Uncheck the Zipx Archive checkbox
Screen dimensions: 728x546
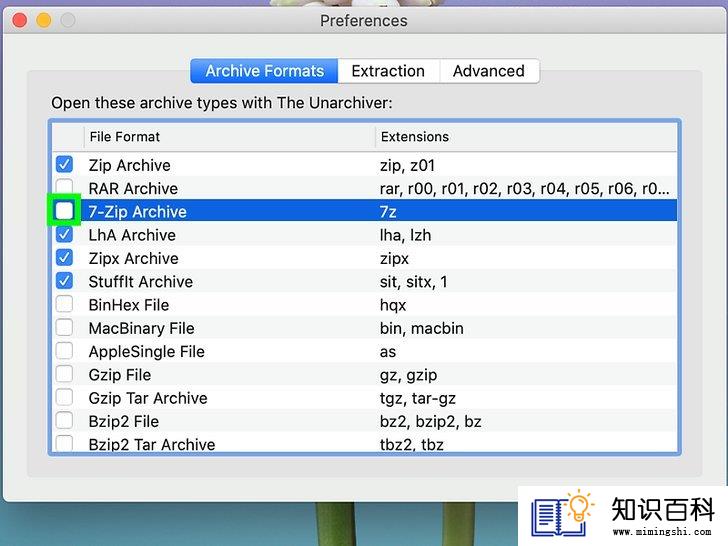(64, 257)
